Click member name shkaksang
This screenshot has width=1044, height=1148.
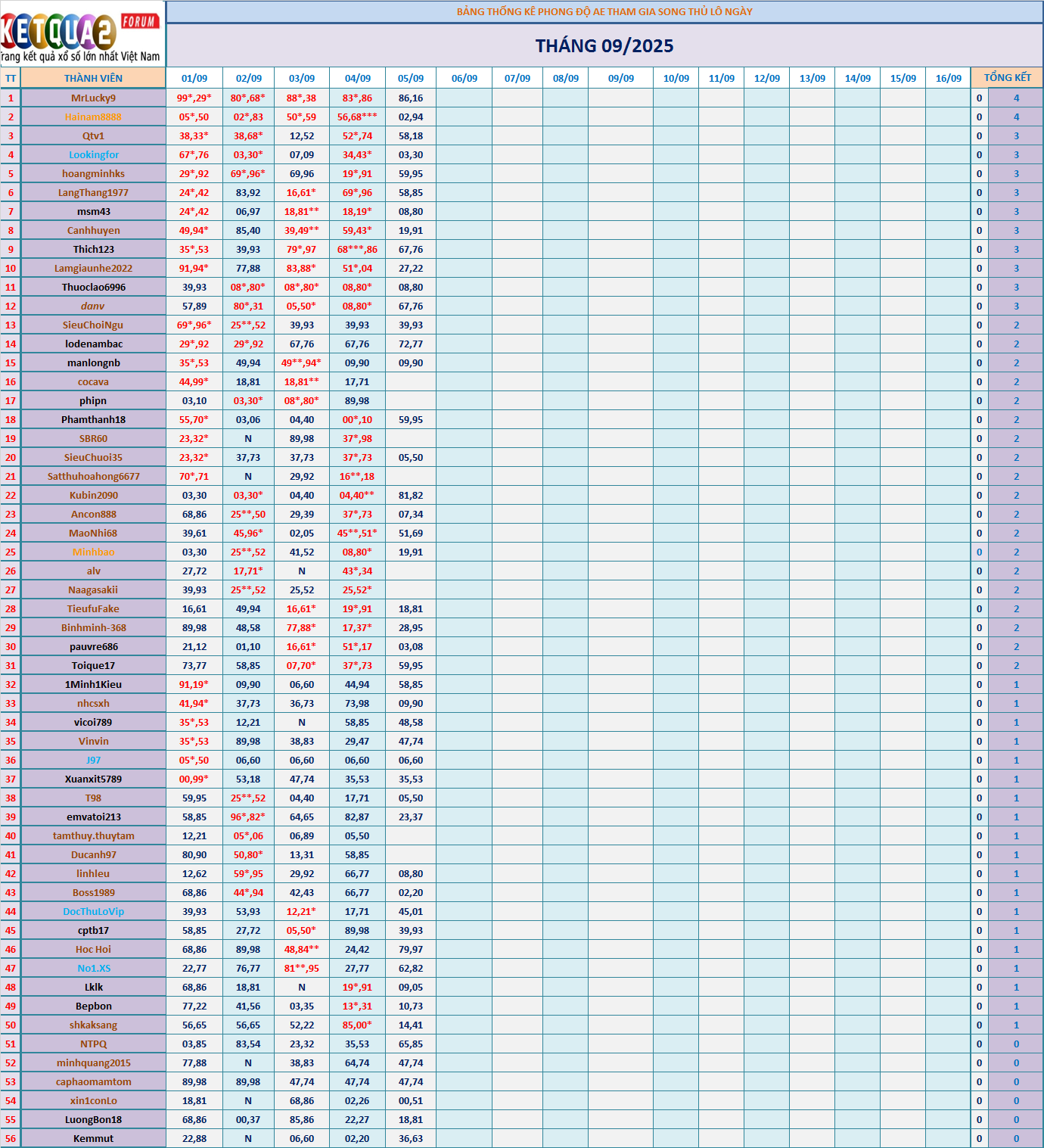click(93, 1025)
